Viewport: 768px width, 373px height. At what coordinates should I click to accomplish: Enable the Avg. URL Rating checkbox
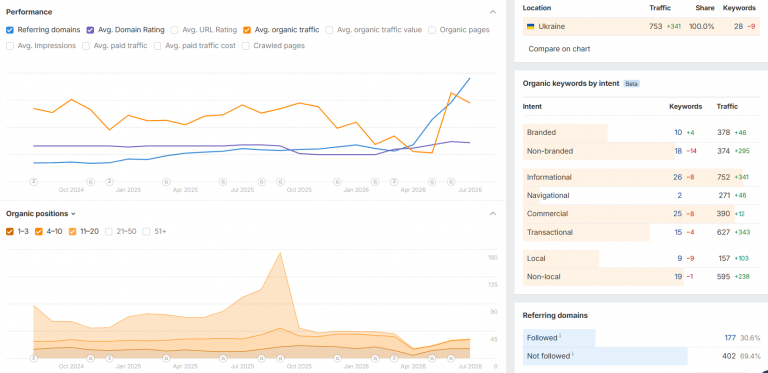pos(174,30)
